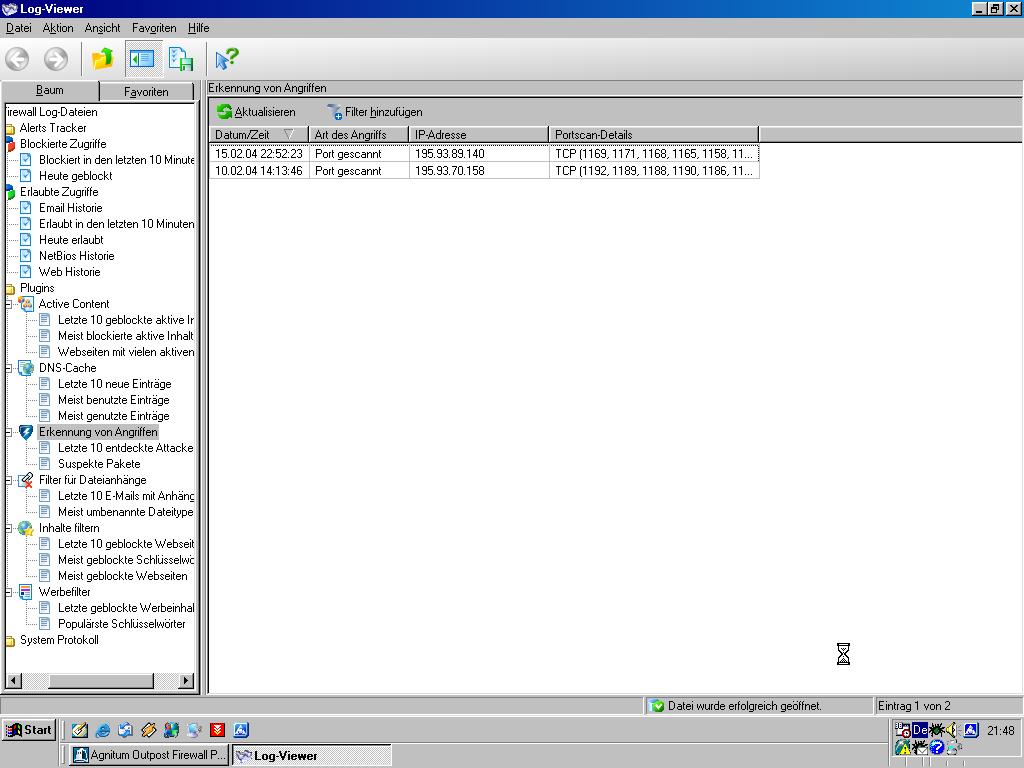Click the blue question mark tray icon
This screenshot has width=1024, height=768.
coord(936,747)
